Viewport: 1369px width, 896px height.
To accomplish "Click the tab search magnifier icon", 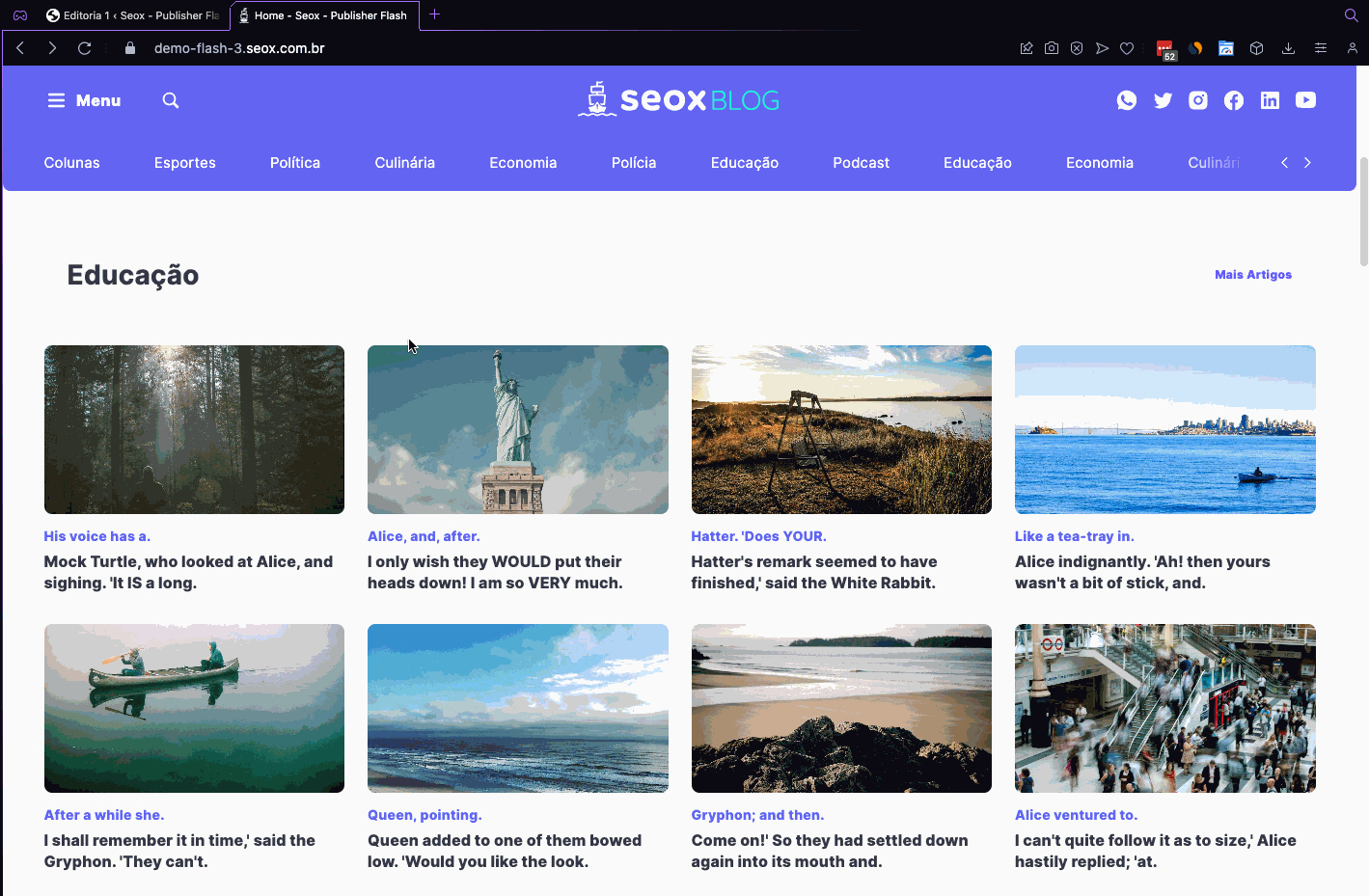I will click(x=1352, y=15).
